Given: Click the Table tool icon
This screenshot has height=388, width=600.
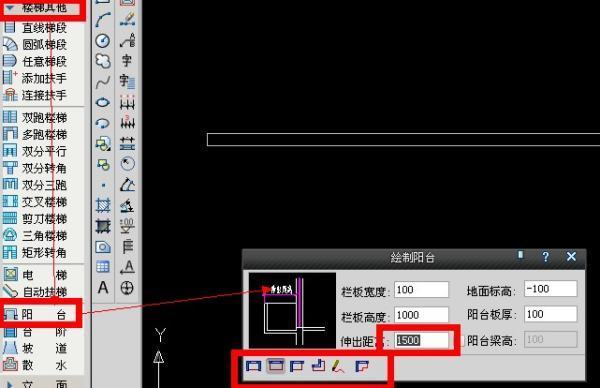Looking at the screenshot, I should (103, 267).
